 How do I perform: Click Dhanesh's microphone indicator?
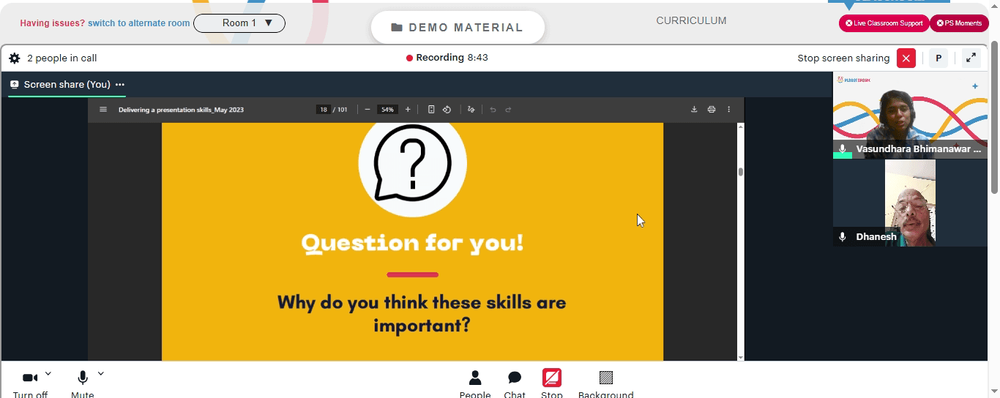842,237
